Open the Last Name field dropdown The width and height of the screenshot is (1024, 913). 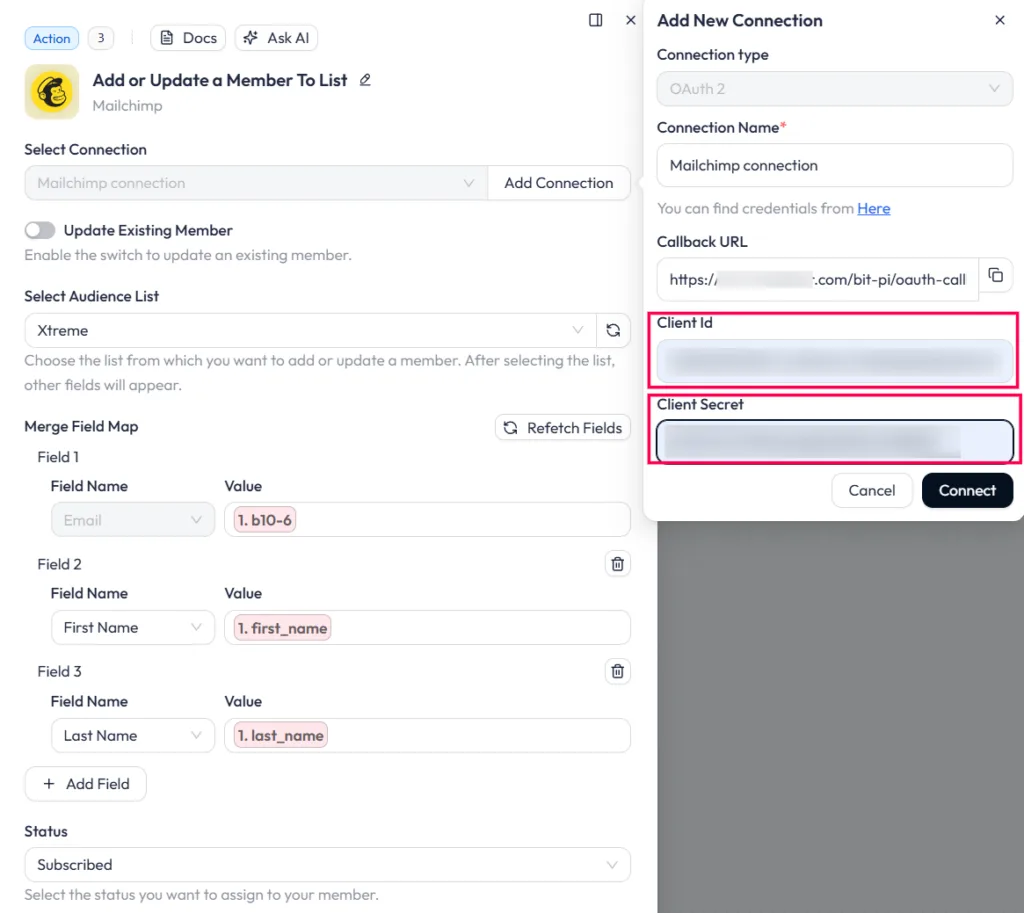[x=133, y=735]
